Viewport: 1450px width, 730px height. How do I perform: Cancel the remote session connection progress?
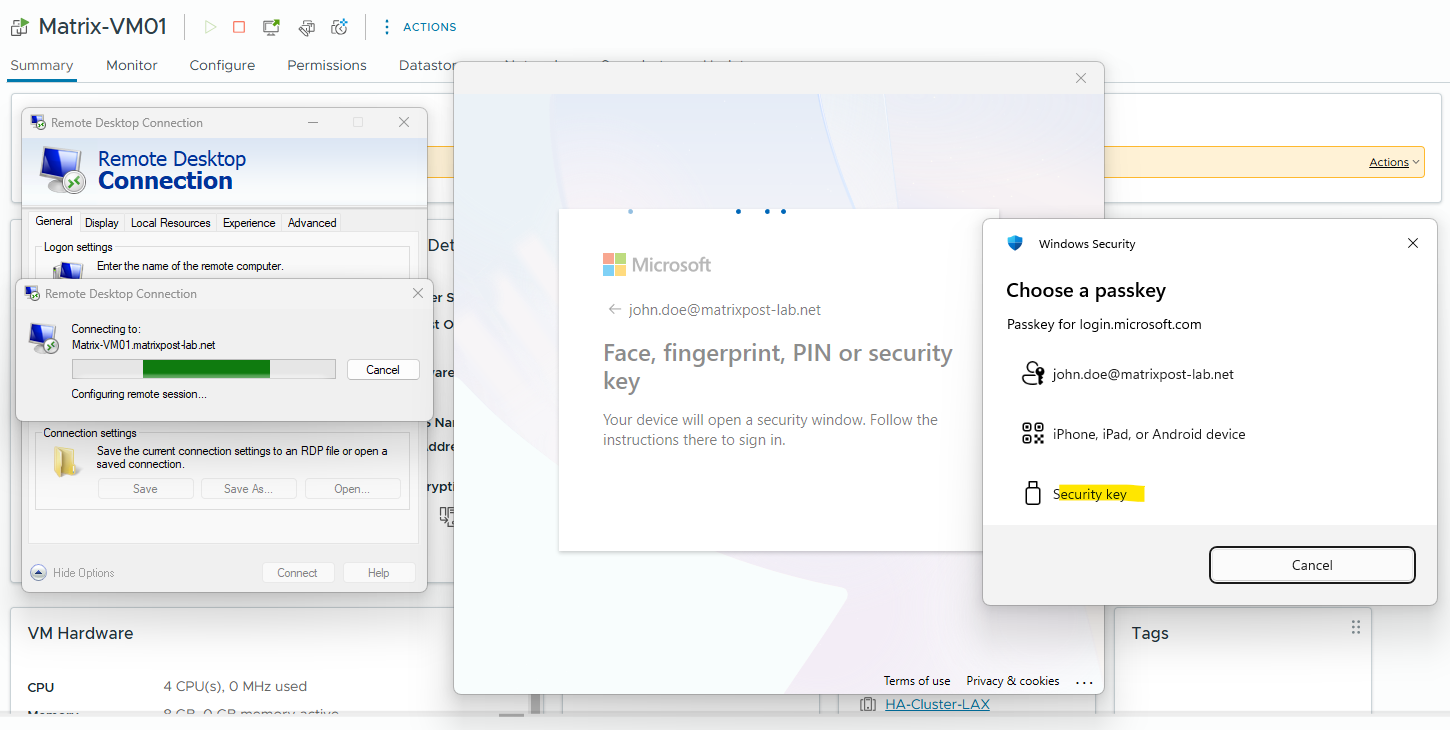coord(383,369)
